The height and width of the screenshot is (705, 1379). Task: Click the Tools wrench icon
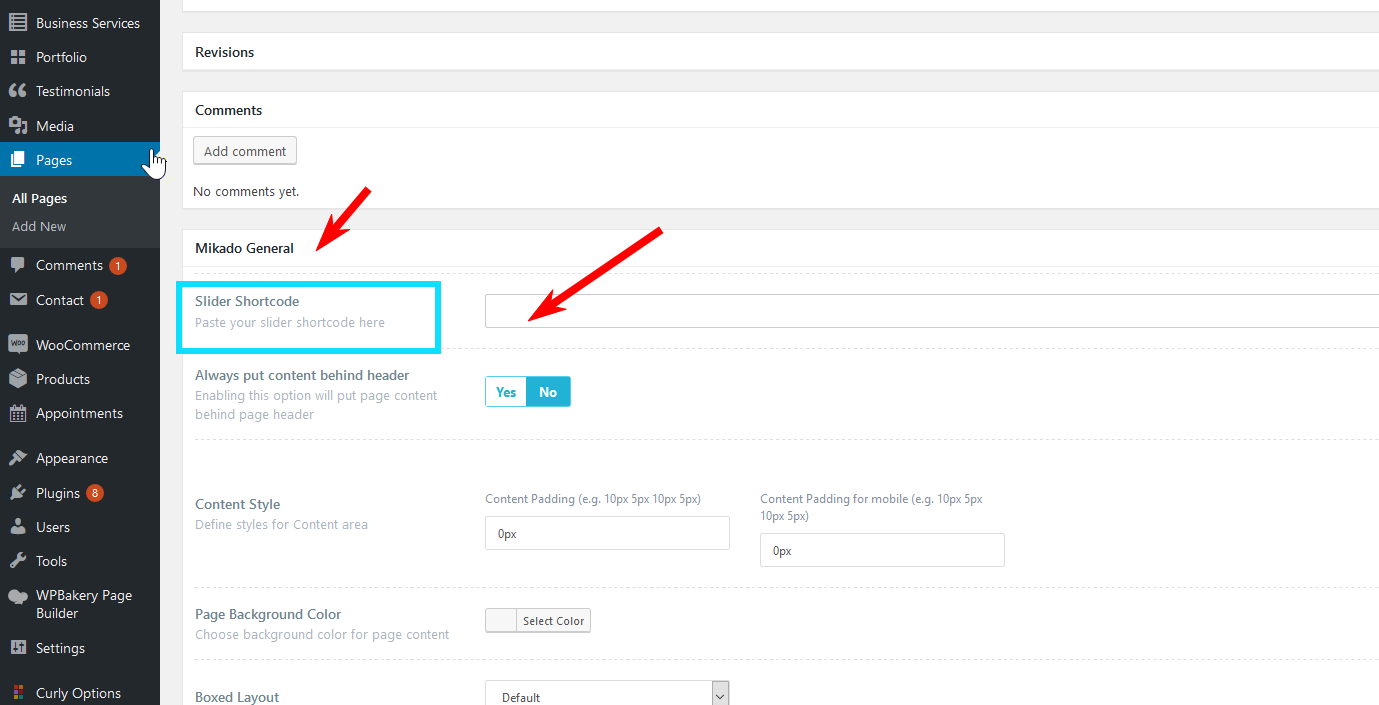pyautogui.click(x=18, y=561)
